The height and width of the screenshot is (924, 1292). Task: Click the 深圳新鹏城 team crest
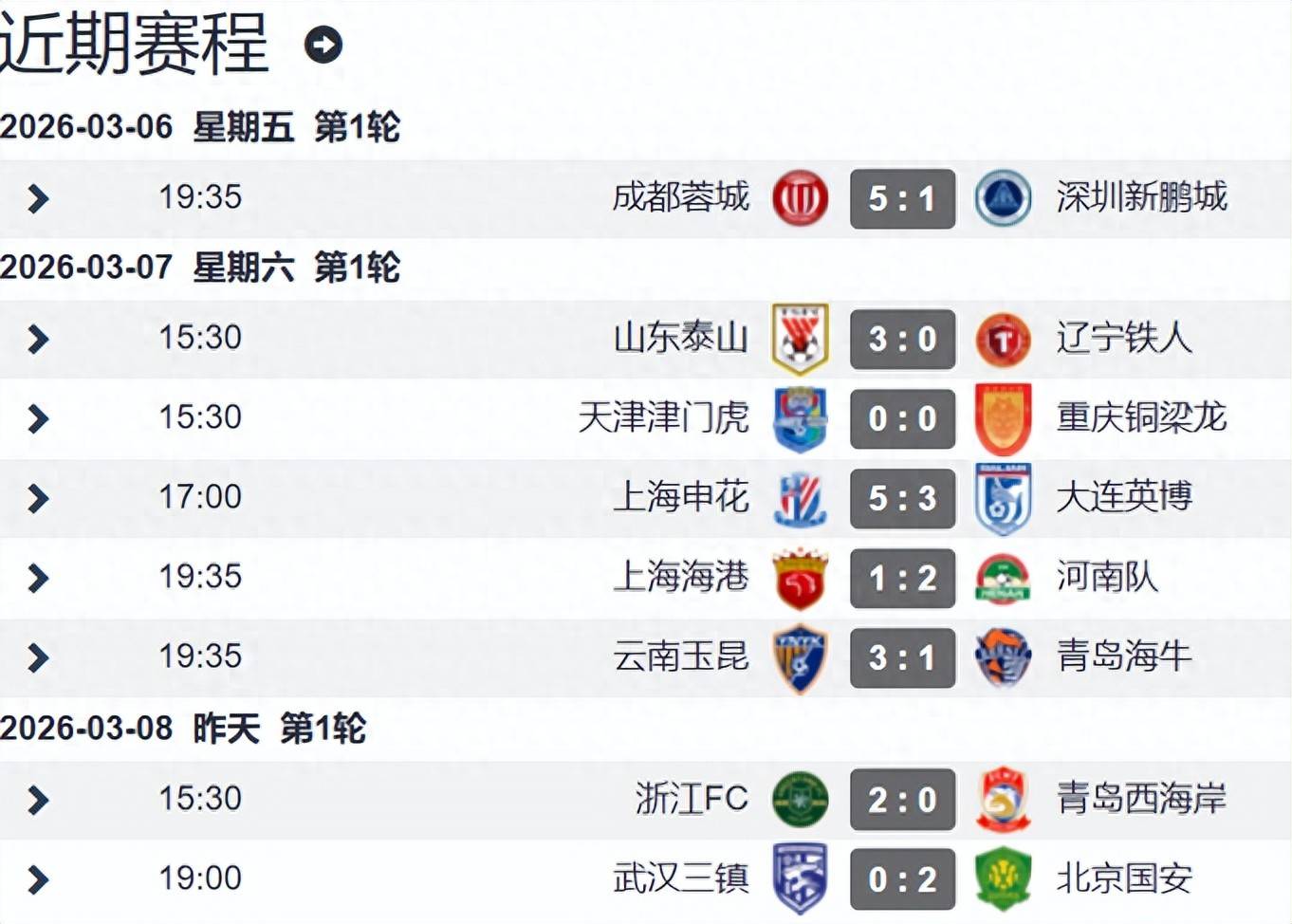pos(1003,198)
